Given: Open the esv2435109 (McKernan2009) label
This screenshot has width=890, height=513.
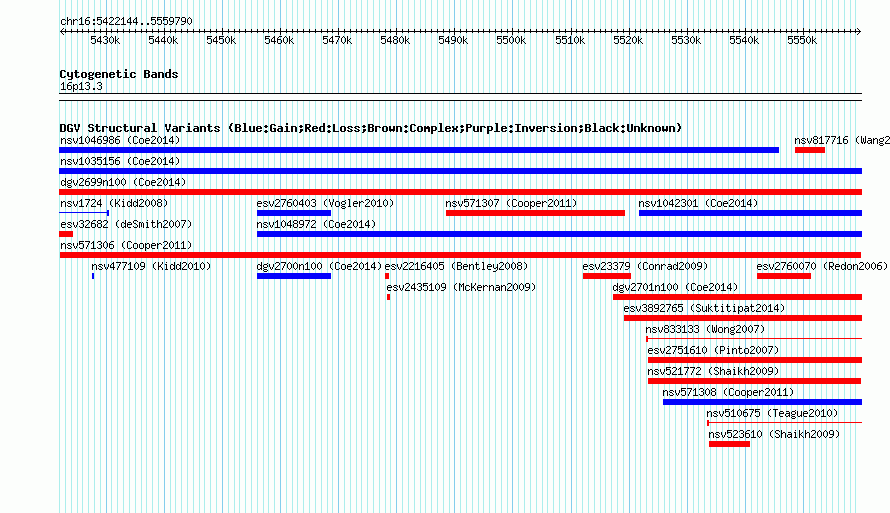Looking at the screenshot, I should click(461, 287).
